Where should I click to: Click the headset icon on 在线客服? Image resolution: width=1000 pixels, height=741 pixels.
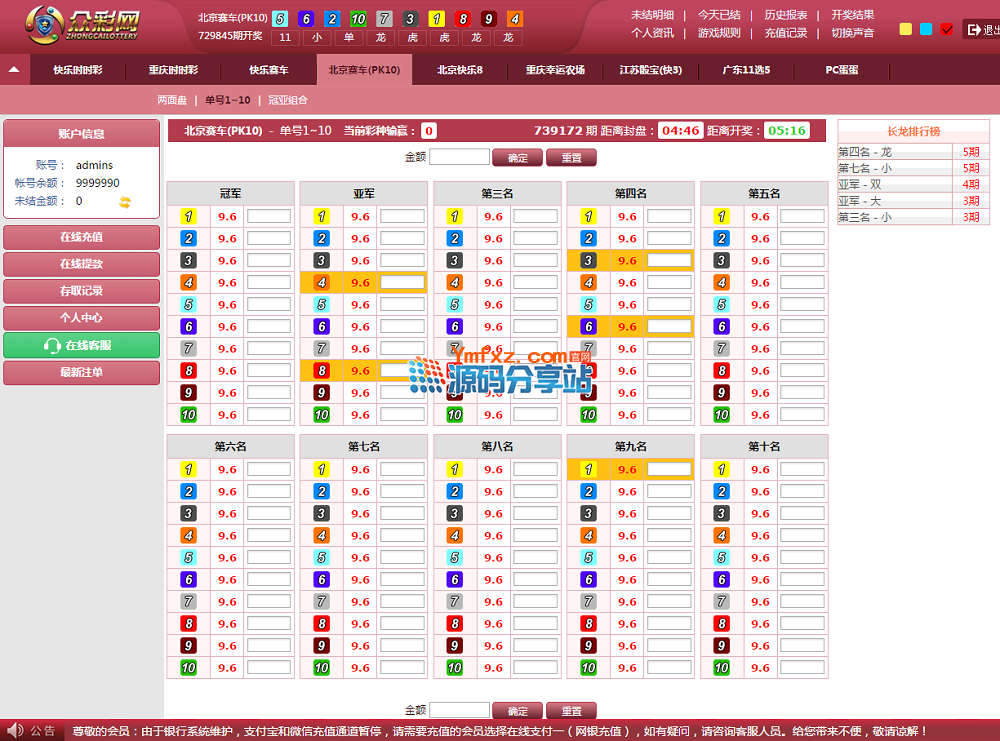tap(52, 346)
